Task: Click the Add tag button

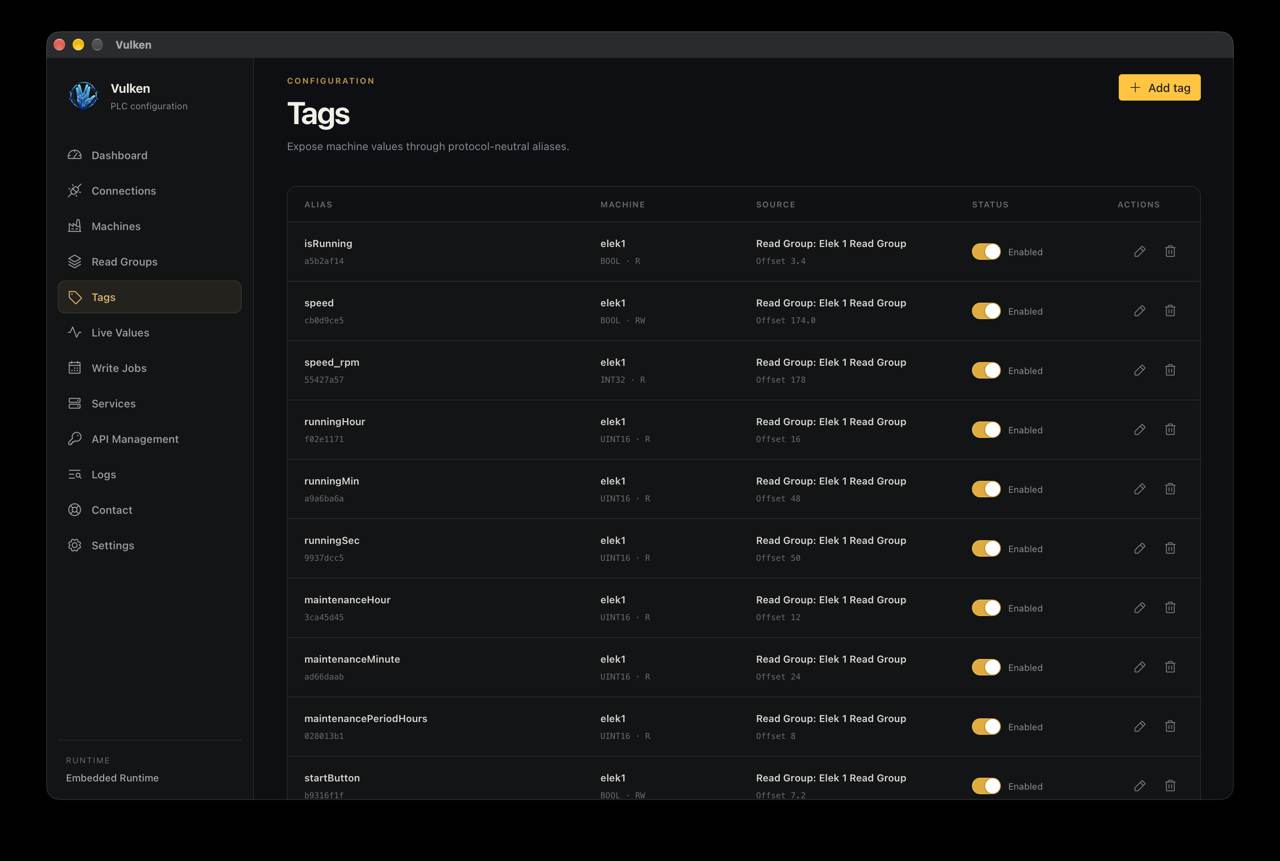Action: (1159, 88)
